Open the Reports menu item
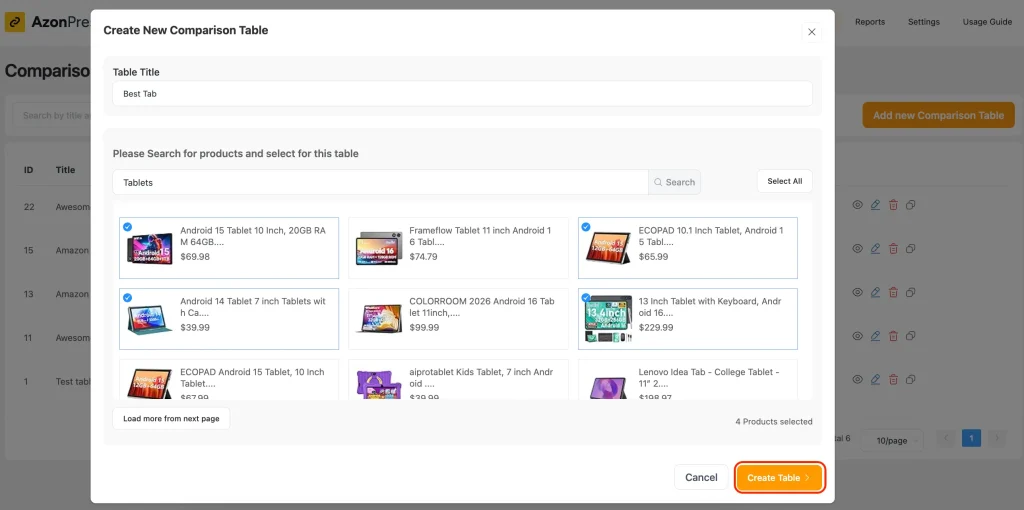The image size is (1024, 510). (870, 22)
